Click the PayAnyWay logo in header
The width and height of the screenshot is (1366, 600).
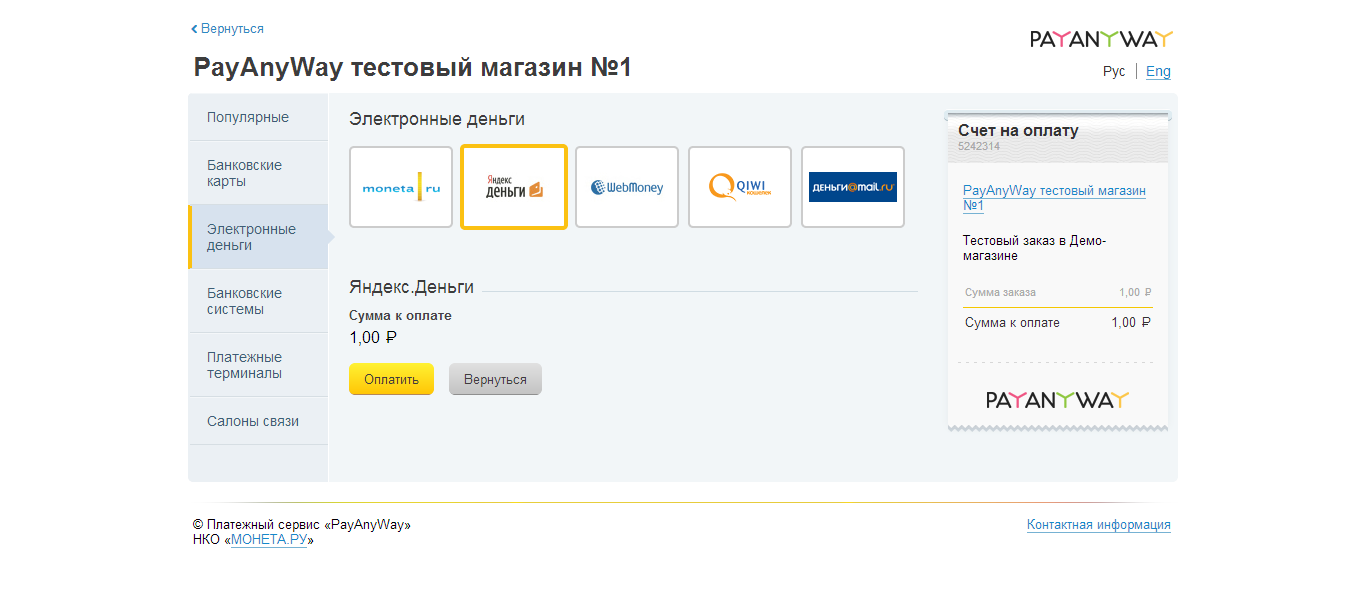1101,39
